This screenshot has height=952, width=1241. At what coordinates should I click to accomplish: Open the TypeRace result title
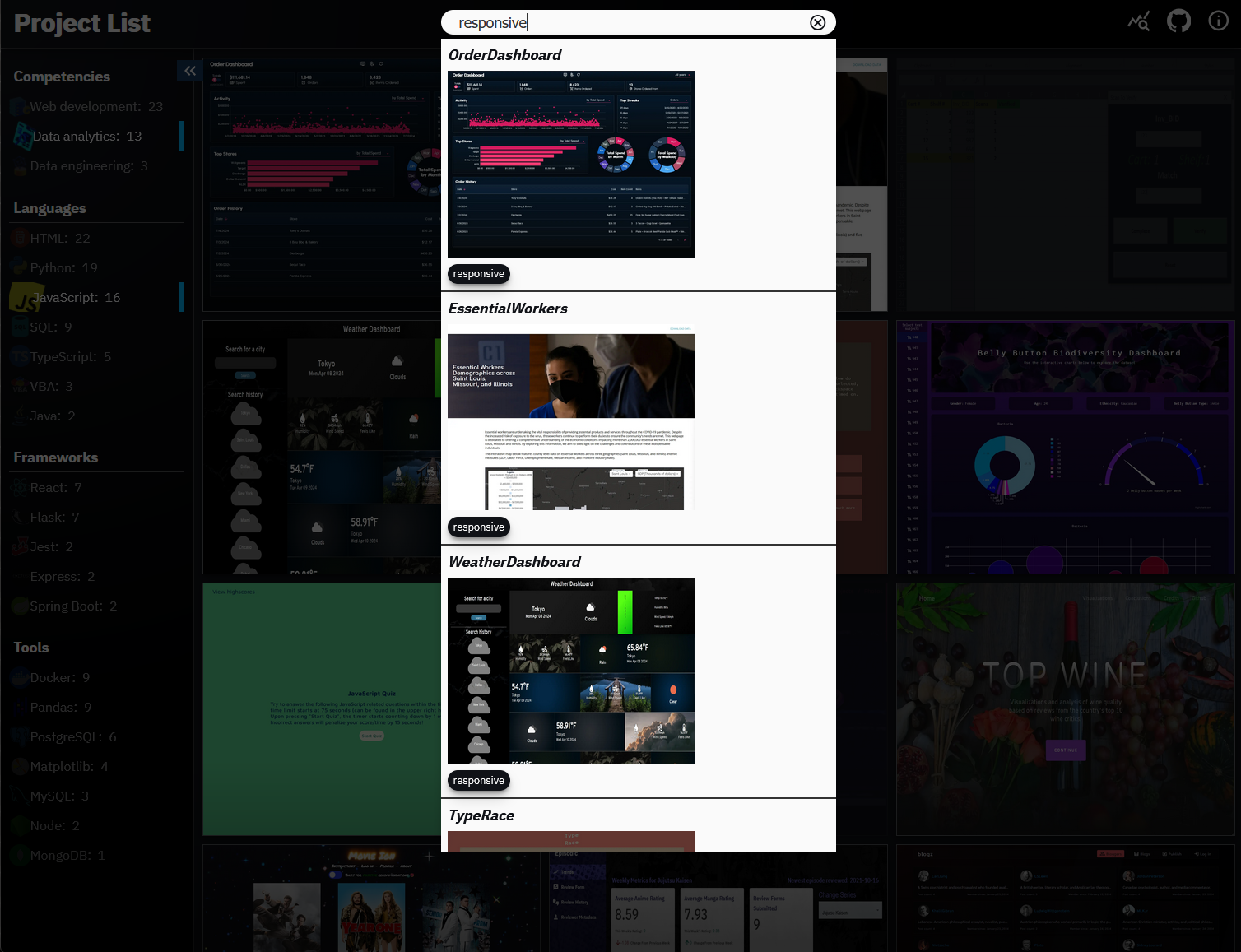481,815
